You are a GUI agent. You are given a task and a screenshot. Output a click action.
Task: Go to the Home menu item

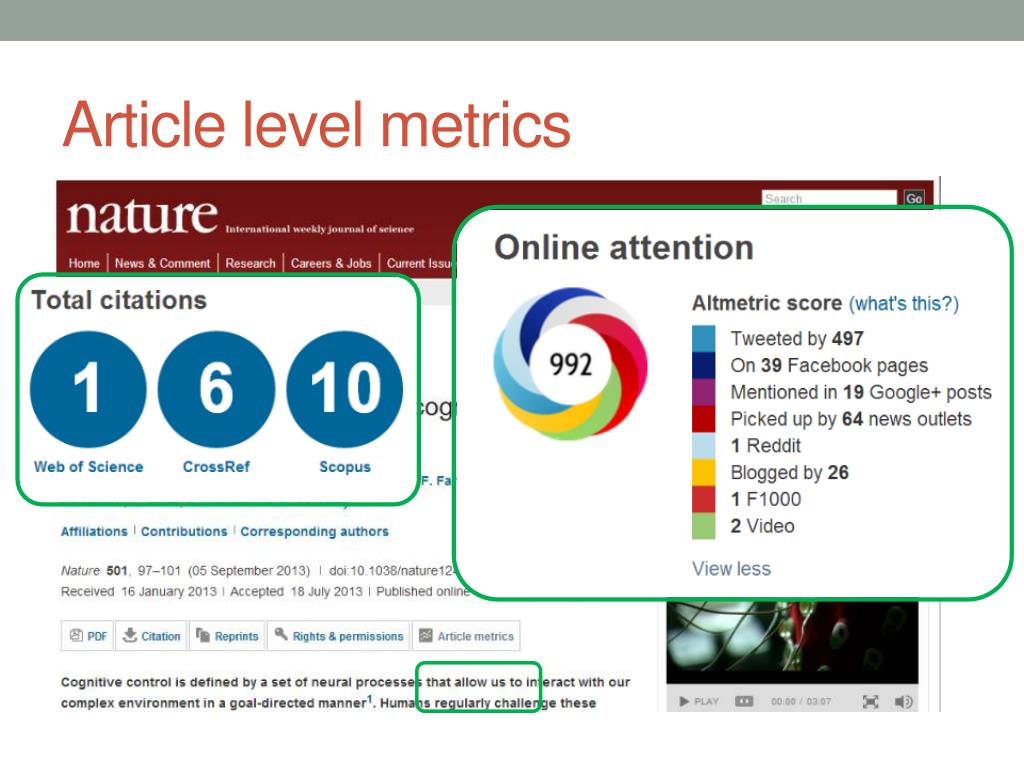click(x=84, y=263)
